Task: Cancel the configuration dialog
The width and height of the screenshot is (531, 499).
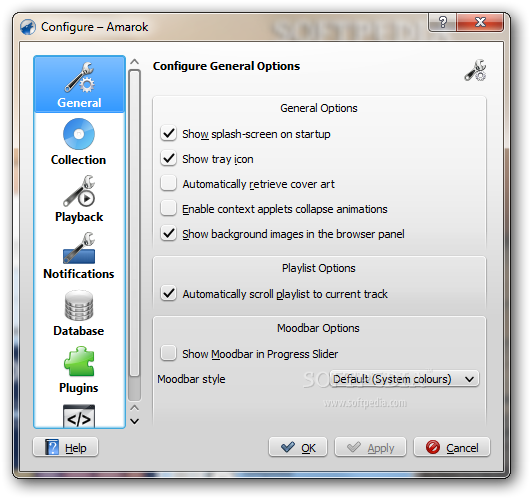Action: 452,448
